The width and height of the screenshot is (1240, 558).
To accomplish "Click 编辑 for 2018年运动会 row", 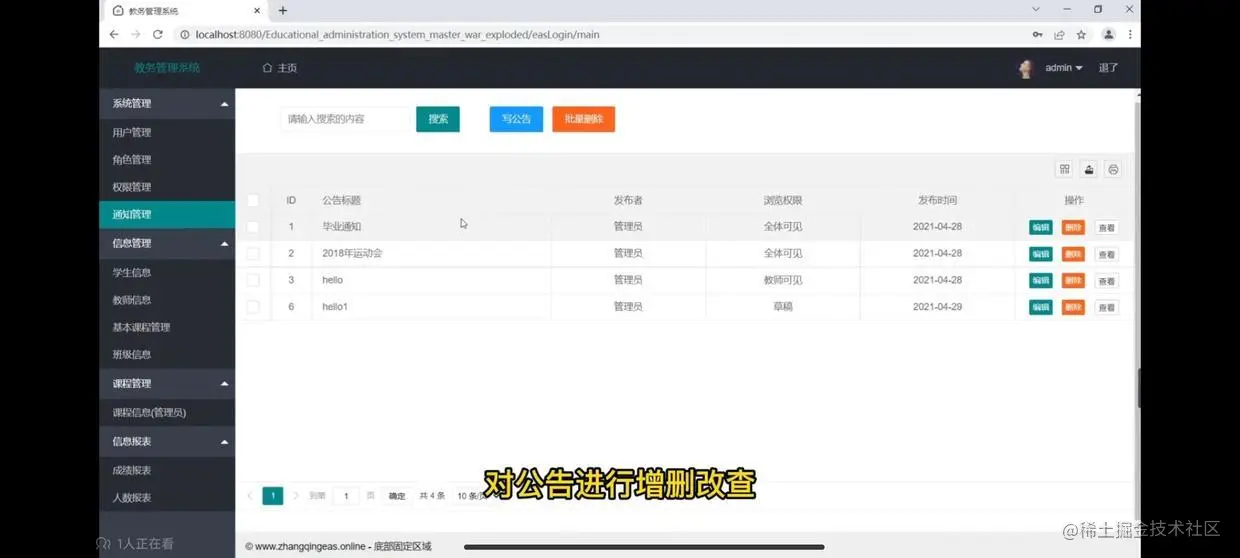I will pyautogui.click(x=1041, y=254).
